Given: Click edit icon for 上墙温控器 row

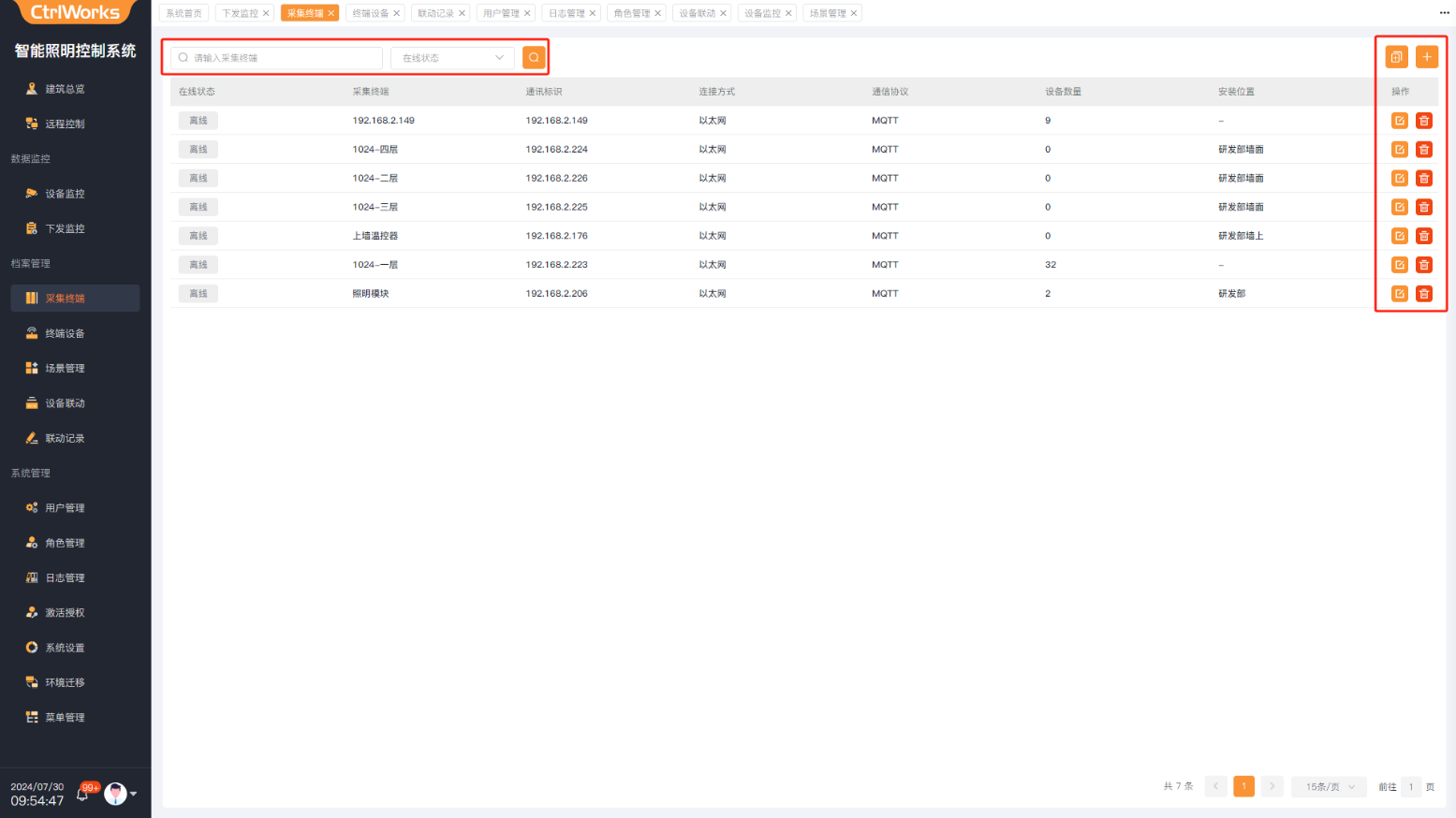Looking at the screenshot, I should click(1399, 236).
